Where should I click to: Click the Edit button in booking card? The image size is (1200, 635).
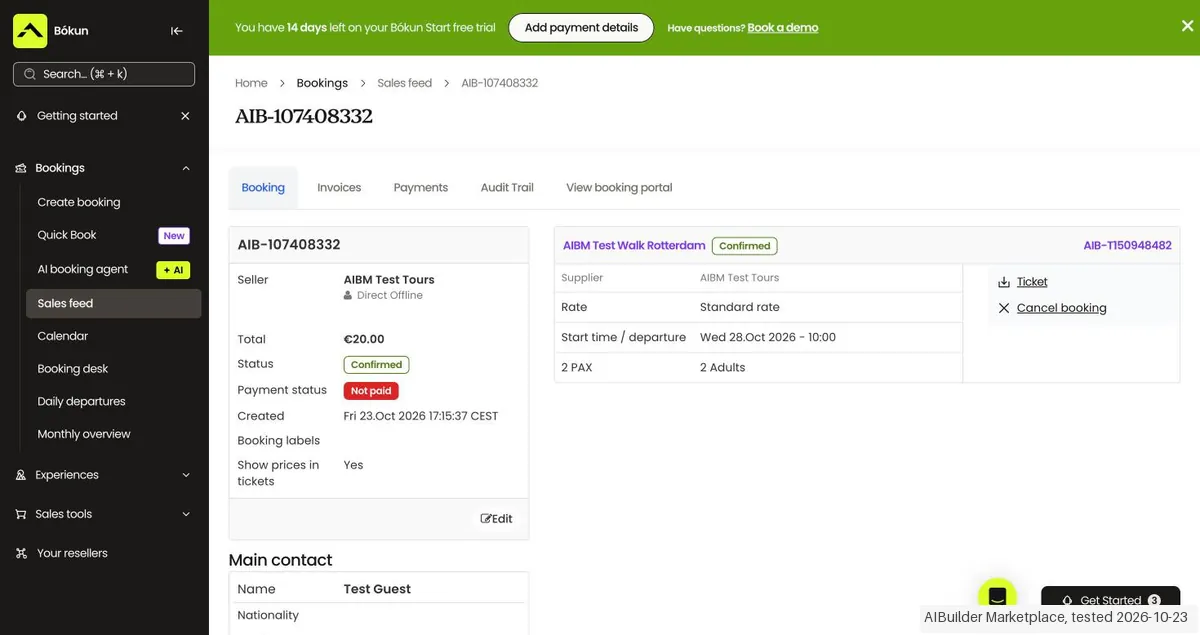pos(497,519)
